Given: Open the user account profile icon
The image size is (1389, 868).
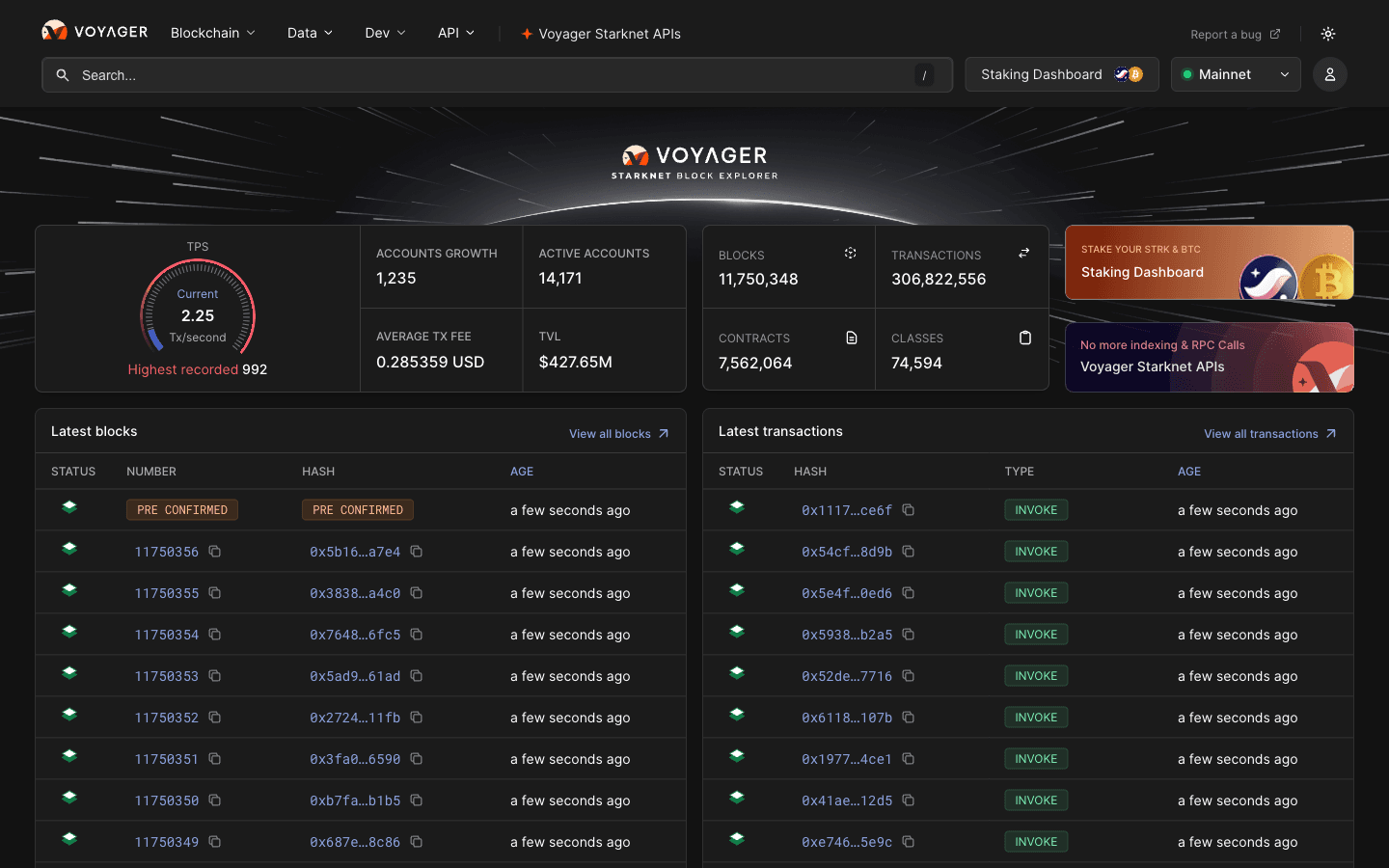Looking at the screenshot, I should [x=1330, y=74].
